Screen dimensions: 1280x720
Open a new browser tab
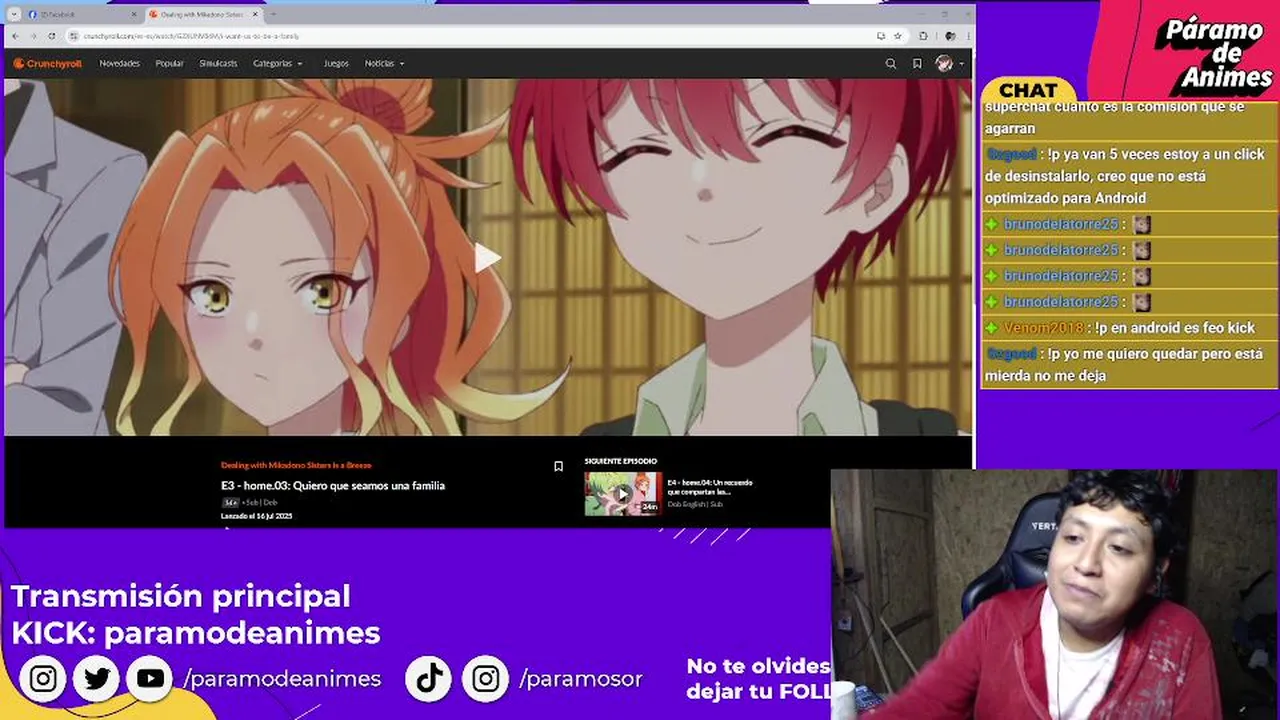coord(273,14)
